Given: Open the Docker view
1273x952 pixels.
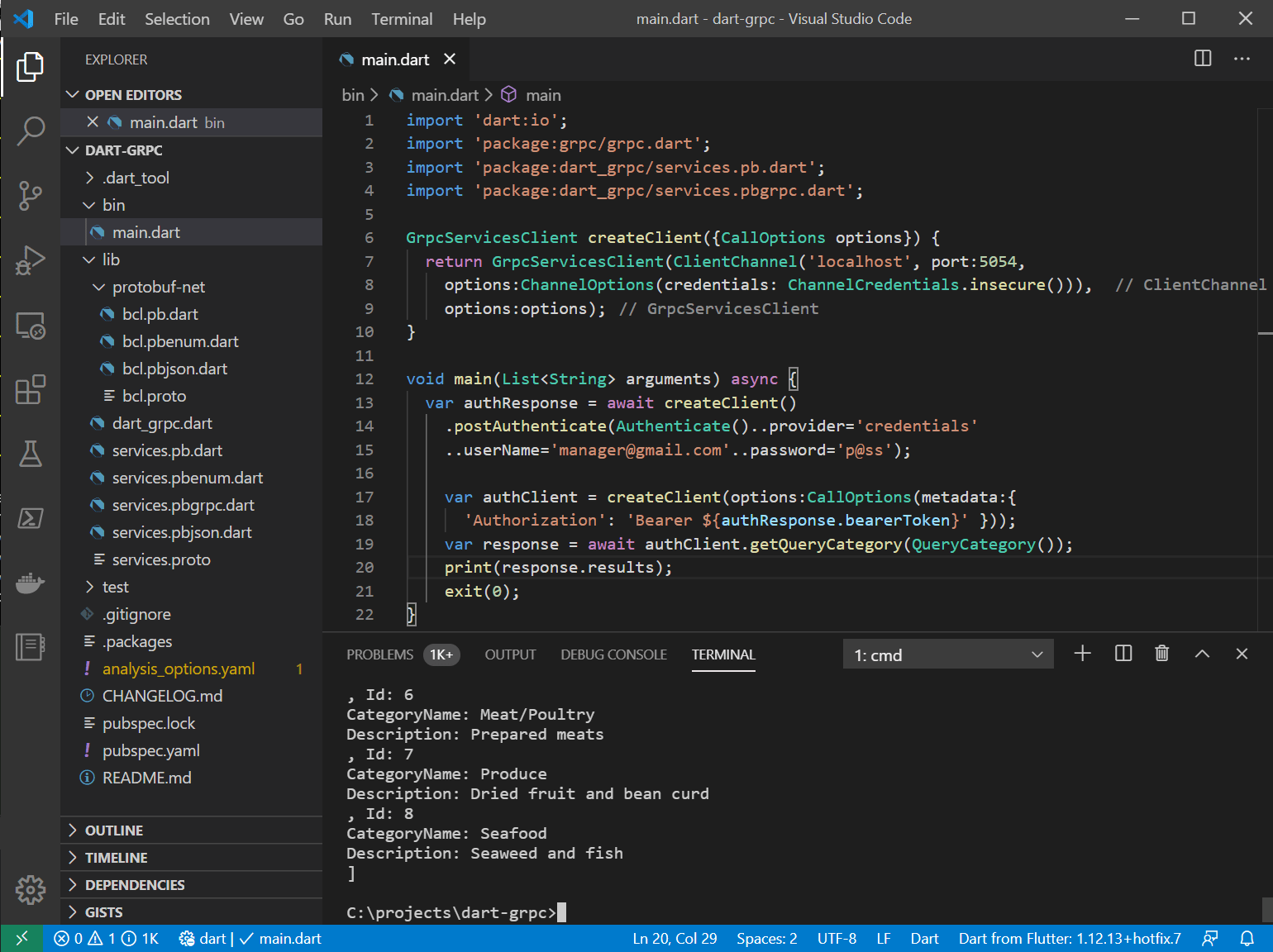Looking at the screenshot, I should click(30, 583).
